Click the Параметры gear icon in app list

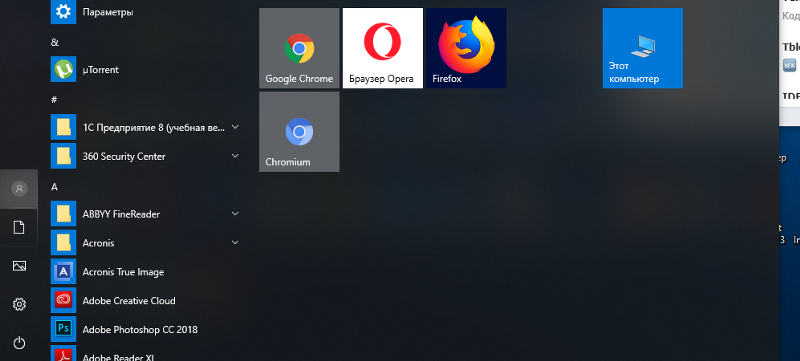tap(63, 12)
